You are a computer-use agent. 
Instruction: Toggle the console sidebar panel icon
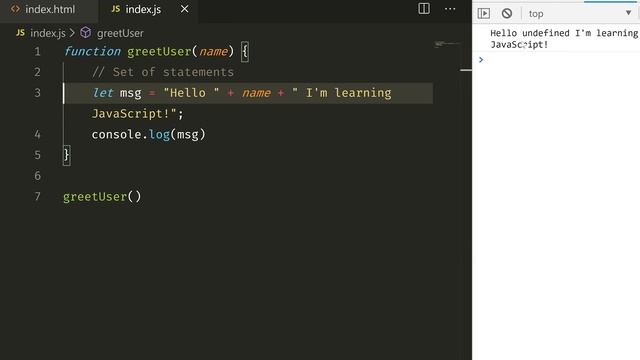[484, 13]
